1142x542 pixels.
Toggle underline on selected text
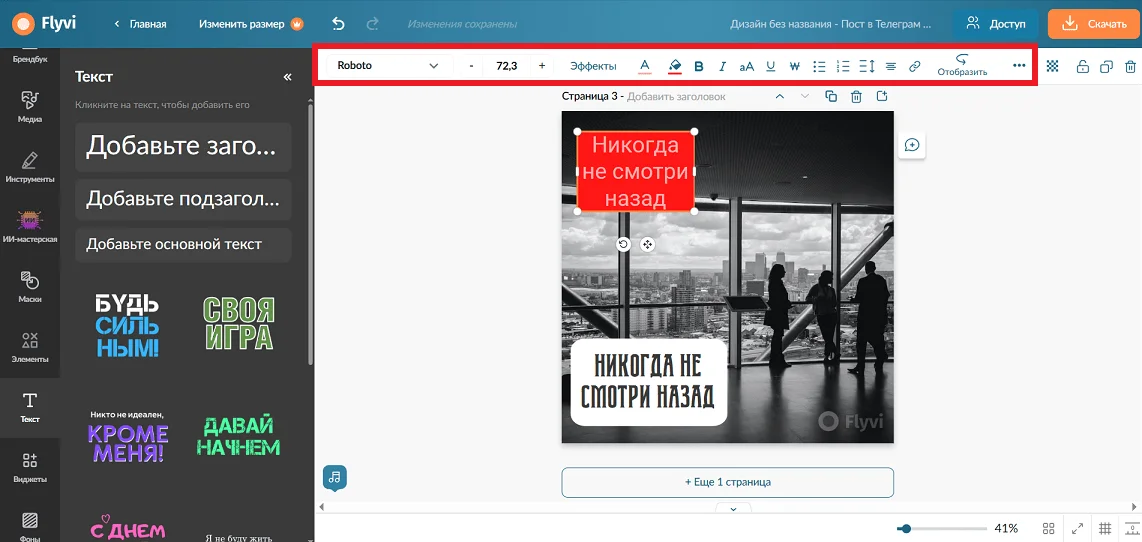pyautogui.click(x=770, y=66)
